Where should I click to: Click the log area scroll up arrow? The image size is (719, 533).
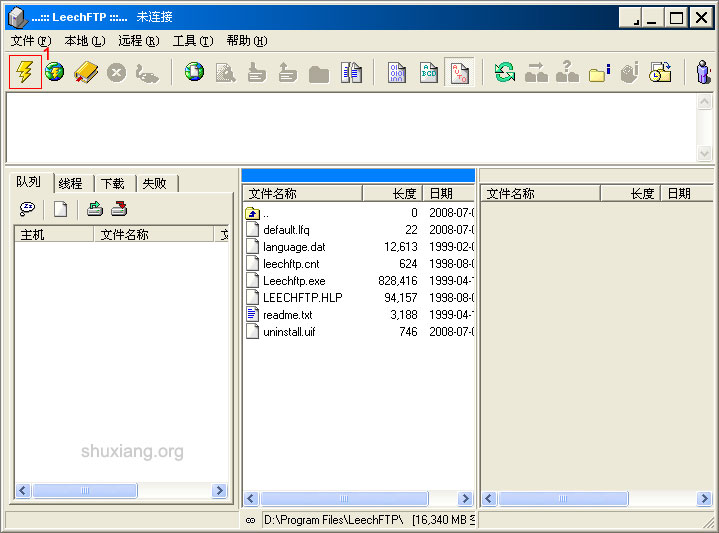705,101
